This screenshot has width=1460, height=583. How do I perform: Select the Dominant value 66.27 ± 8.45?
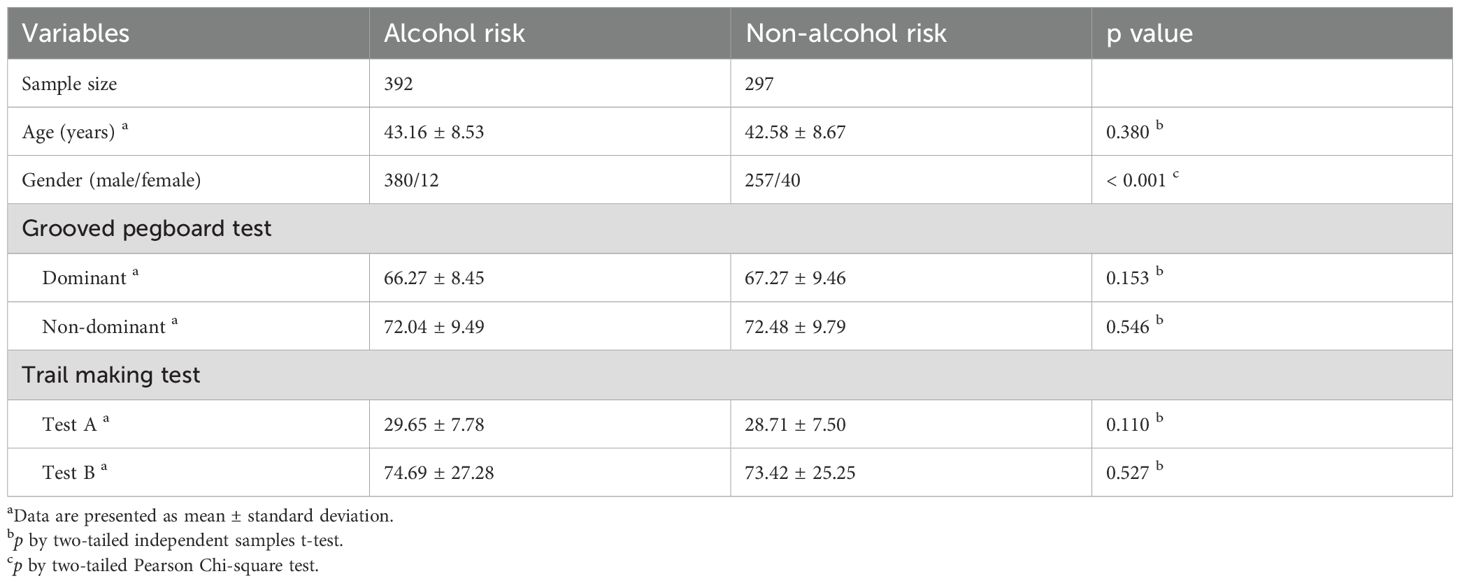coord(435,278)
